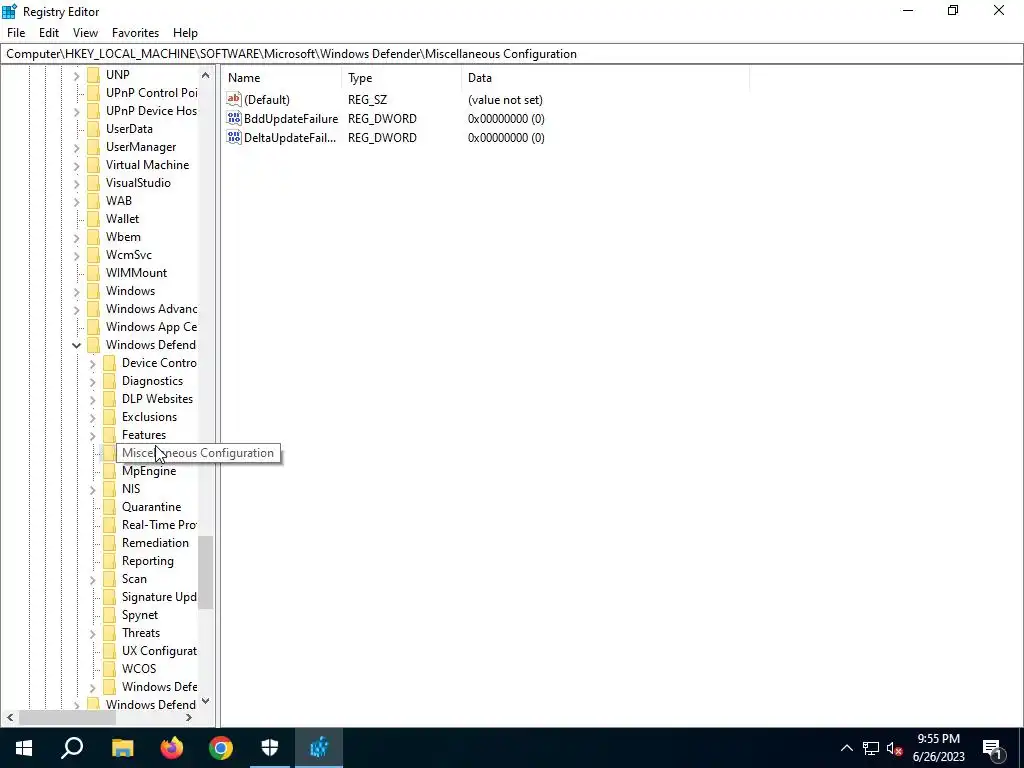Open File Explorer from taskbar
Image resolution: width=1024 pixels, height=768 pixels.
[x=122, y=748]
